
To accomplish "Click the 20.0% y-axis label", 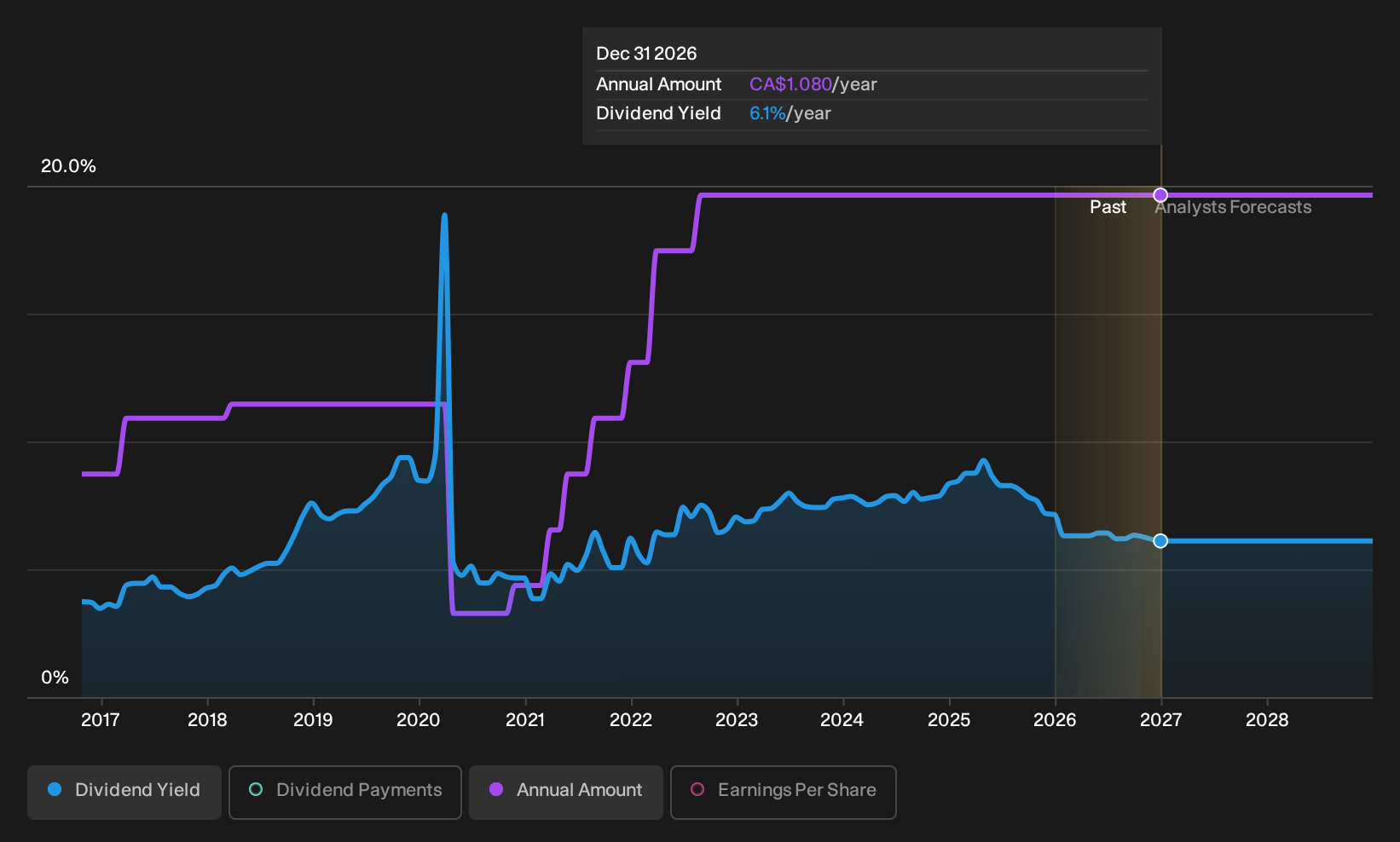I will (68, 166).
